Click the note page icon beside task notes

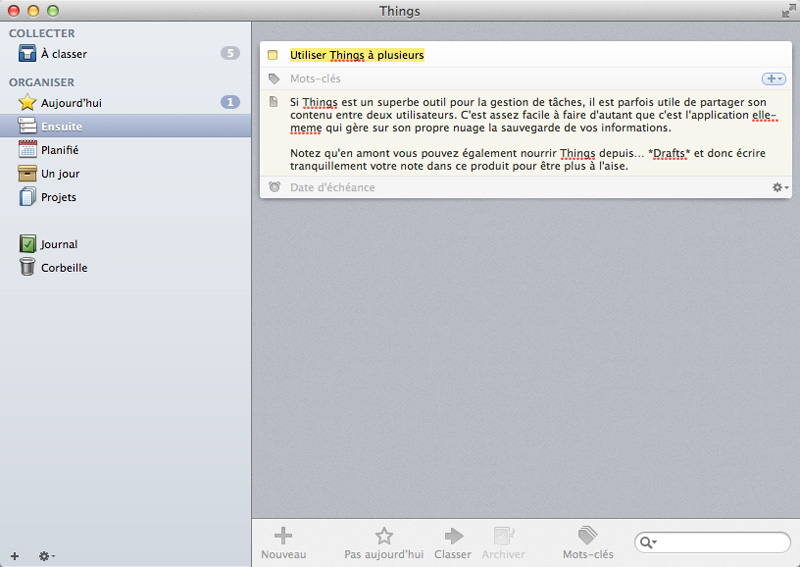click(274, 102)
